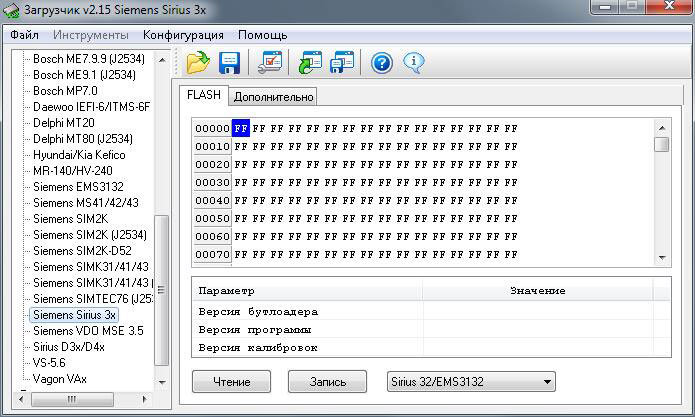The image size is (695, 417).
Task: Open the Sirius 32/EMS3132 dropdown
Action: 470,381
